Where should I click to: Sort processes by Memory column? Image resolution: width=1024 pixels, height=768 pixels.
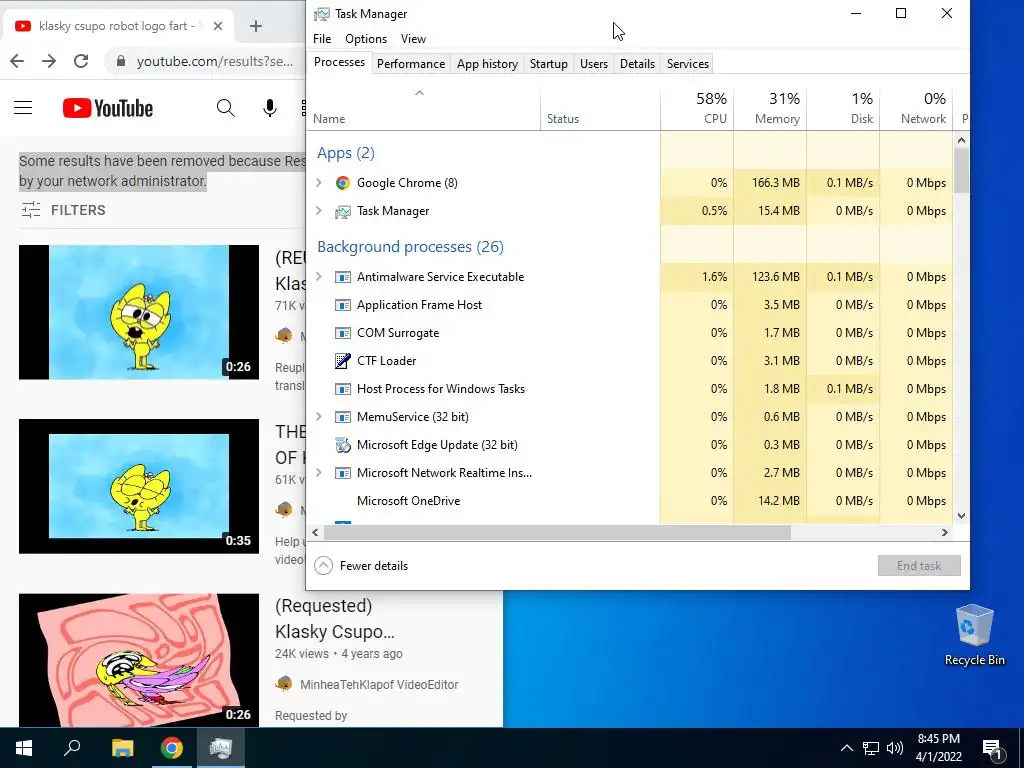click(x=771, y=108)
